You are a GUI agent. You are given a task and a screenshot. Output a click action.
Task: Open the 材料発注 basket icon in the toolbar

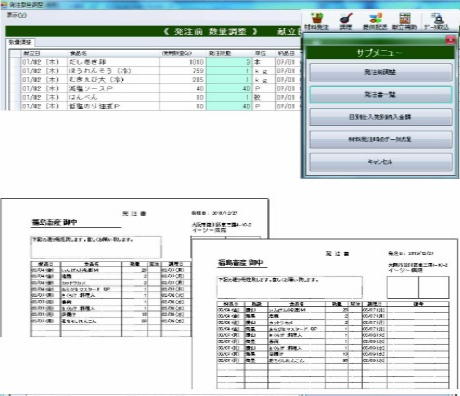[316, 21]
